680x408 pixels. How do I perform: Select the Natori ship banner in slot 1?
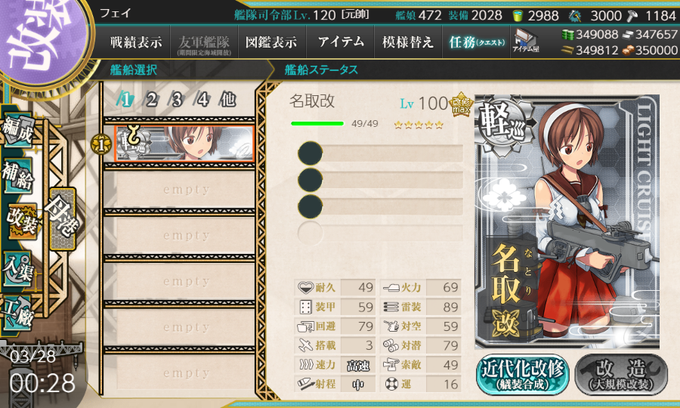coord(184,144)
